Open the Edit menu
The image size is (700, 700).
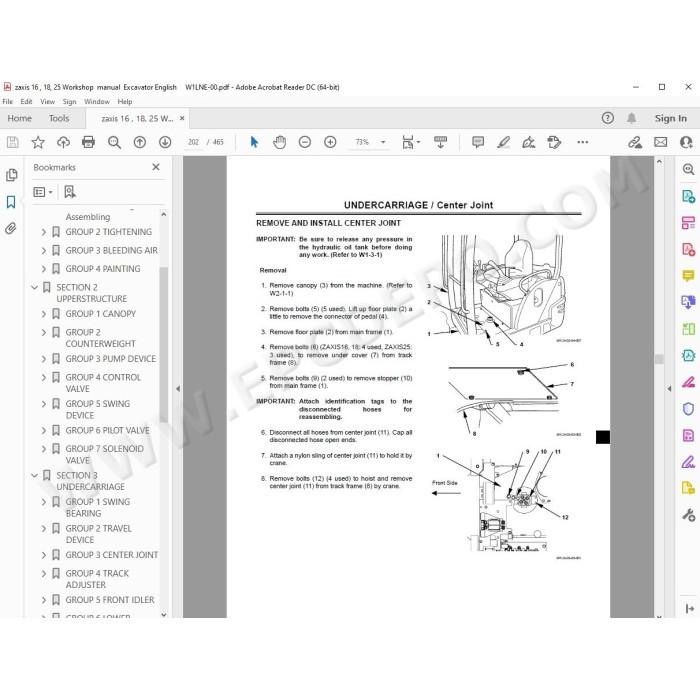tap(26, 102)
